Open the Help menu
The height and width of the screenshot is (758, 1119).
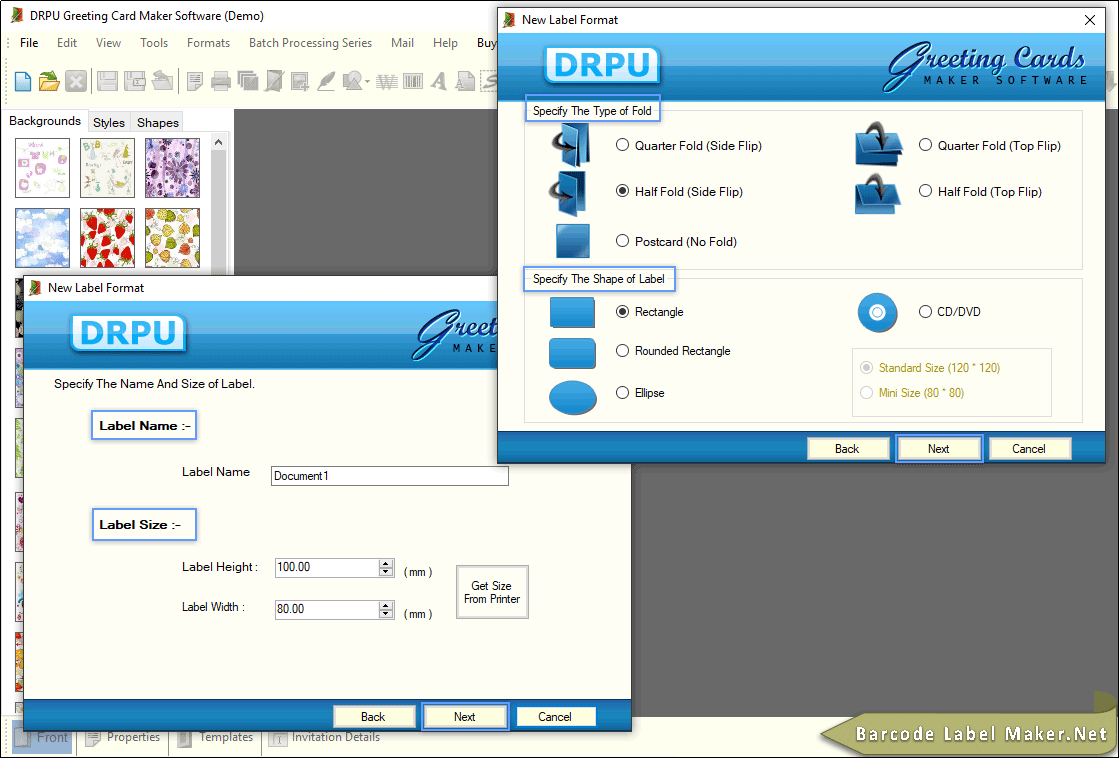pyautogui.click(x=445, y=43)
